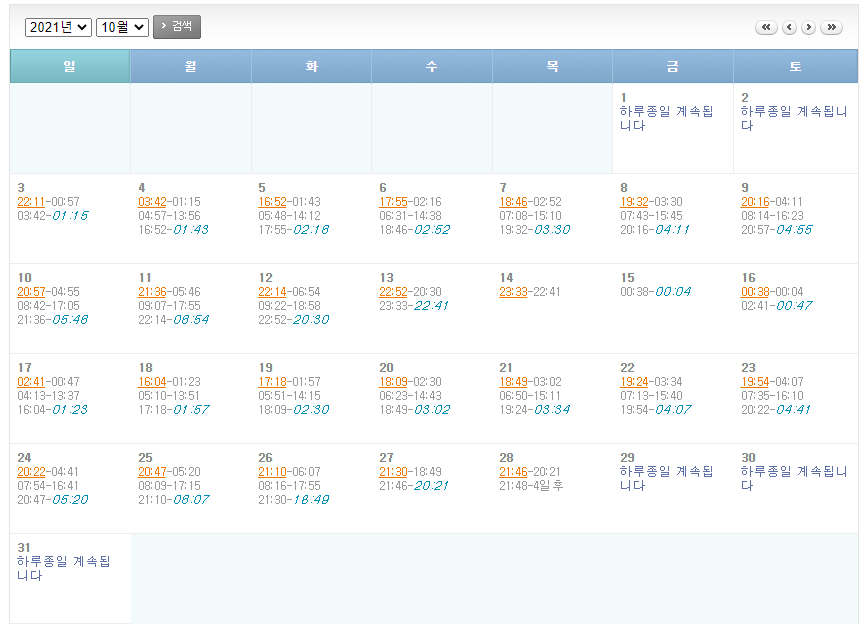Open the 20:22 link on day 24

31,472
